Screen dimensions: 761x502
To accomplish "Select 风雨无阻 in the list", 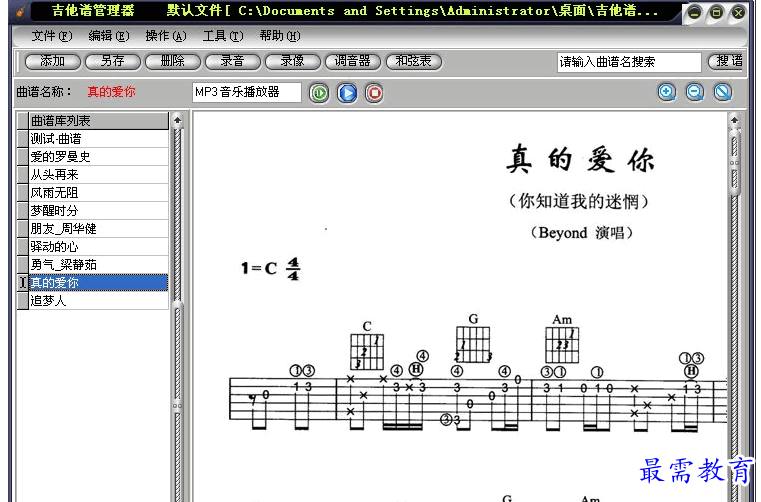I will 99,193.
